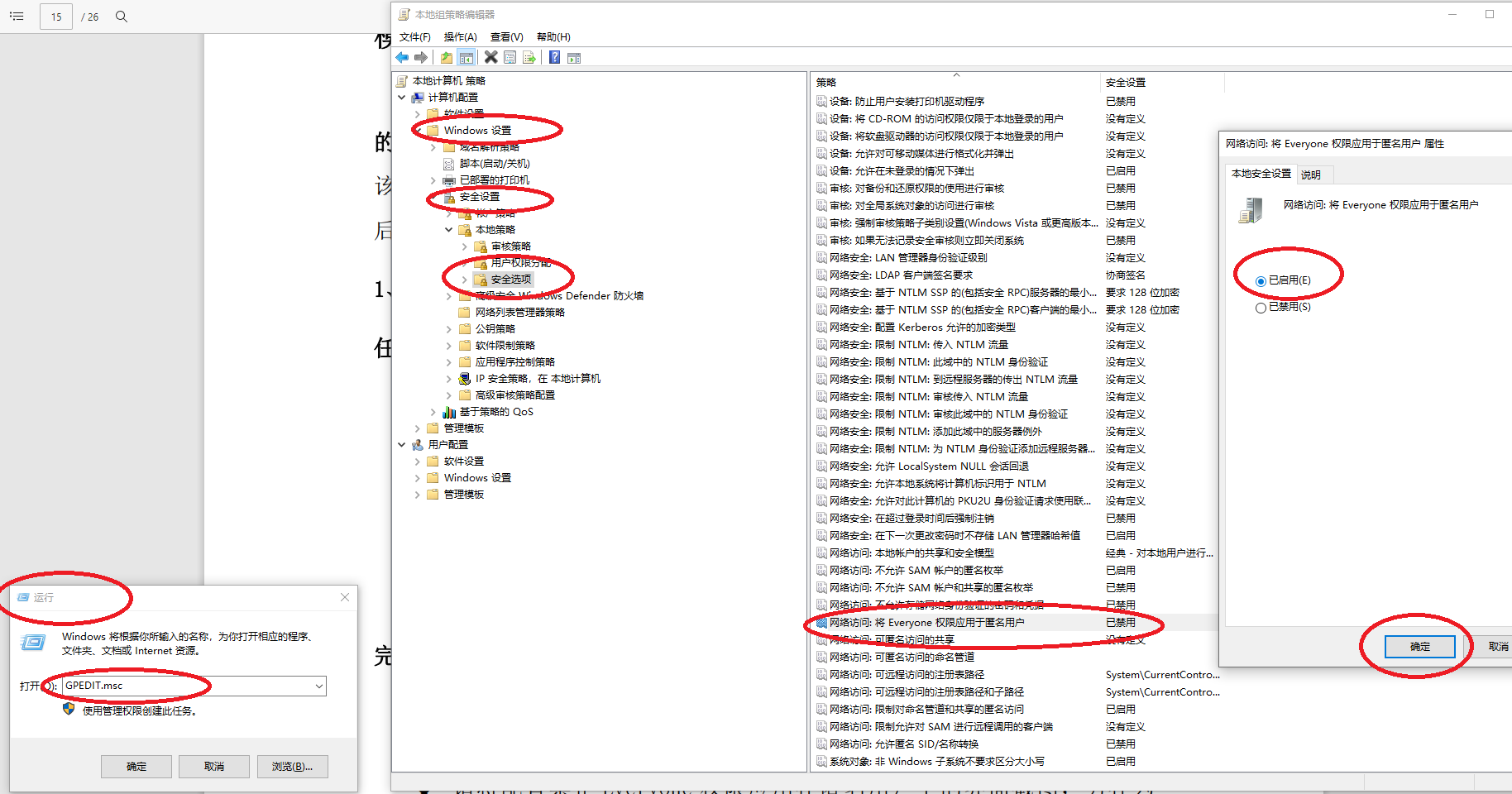Select policy 系统对象: 非 Windows 子系统不要求区分大小写
This screenshot has width=1512, height=794.
936,762
